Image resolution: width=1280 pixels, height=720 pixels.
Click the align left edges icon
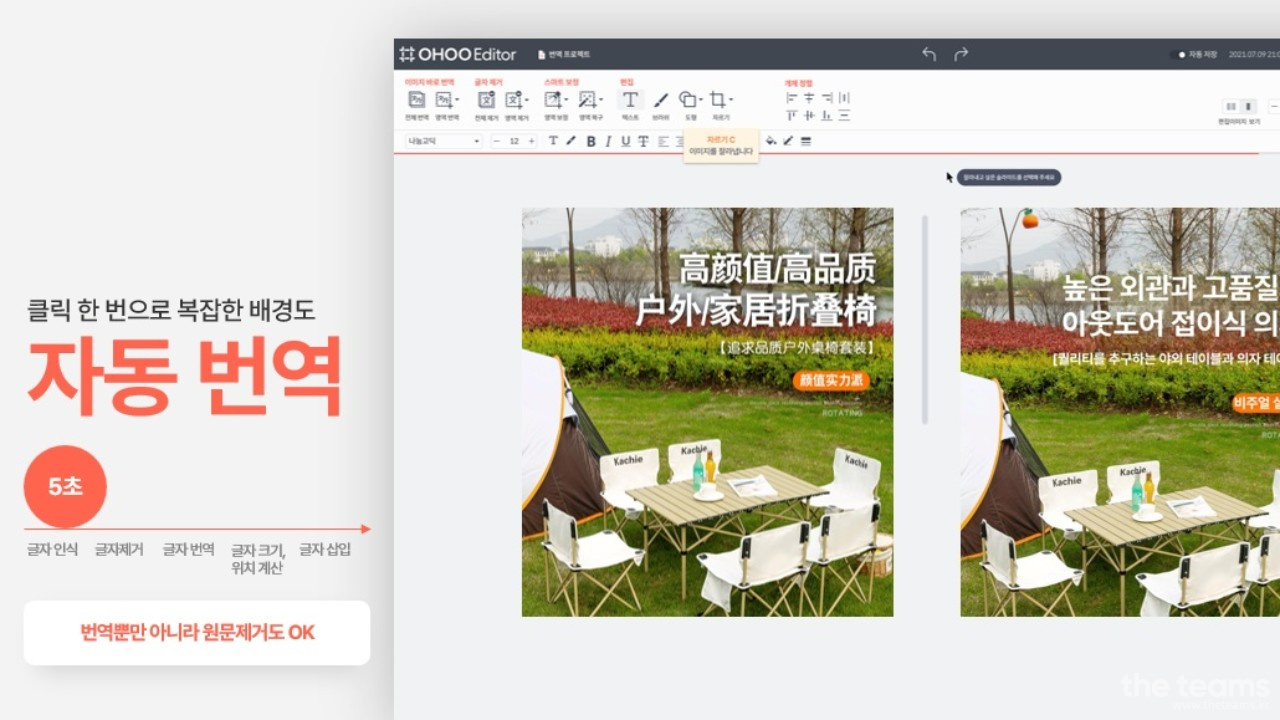792,98
